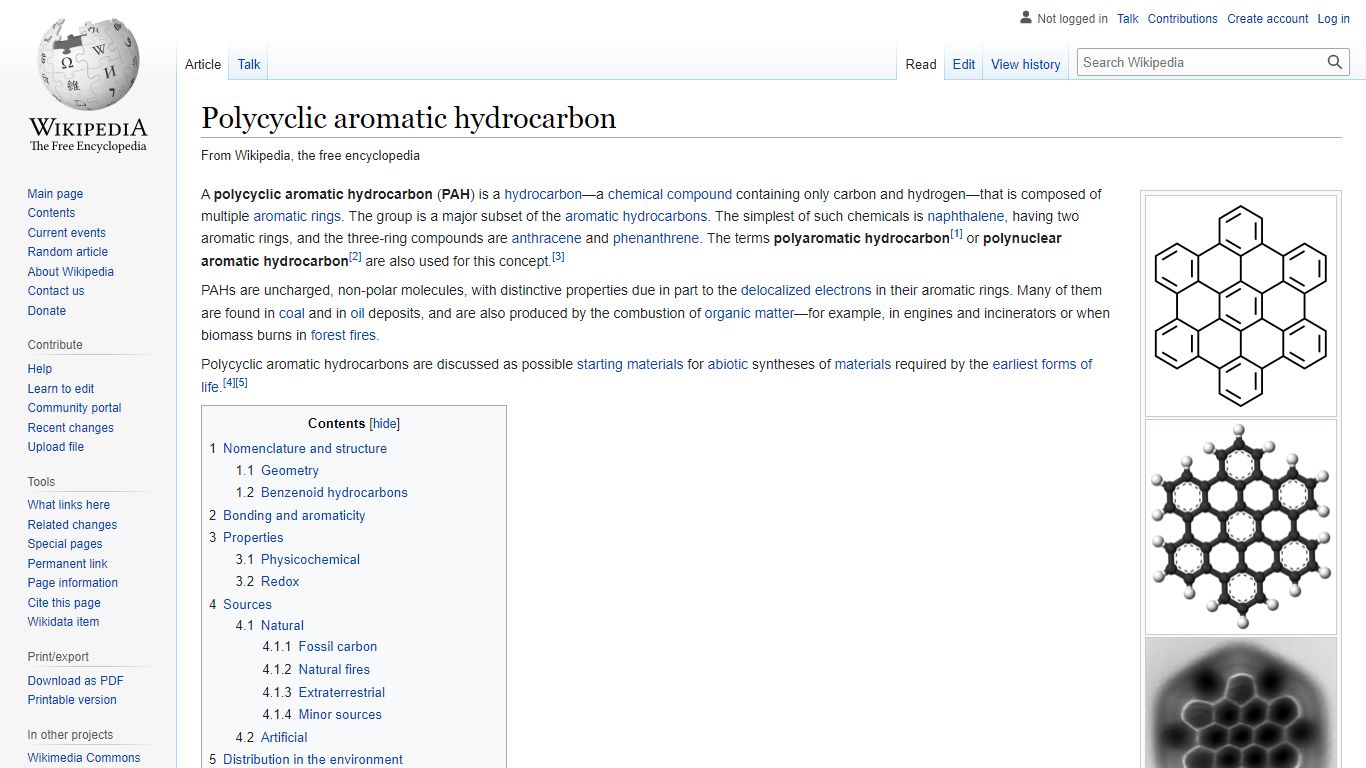1366x768 pixels.
Task: Click the not-logged-in user icon
Action: [1025, 18]
